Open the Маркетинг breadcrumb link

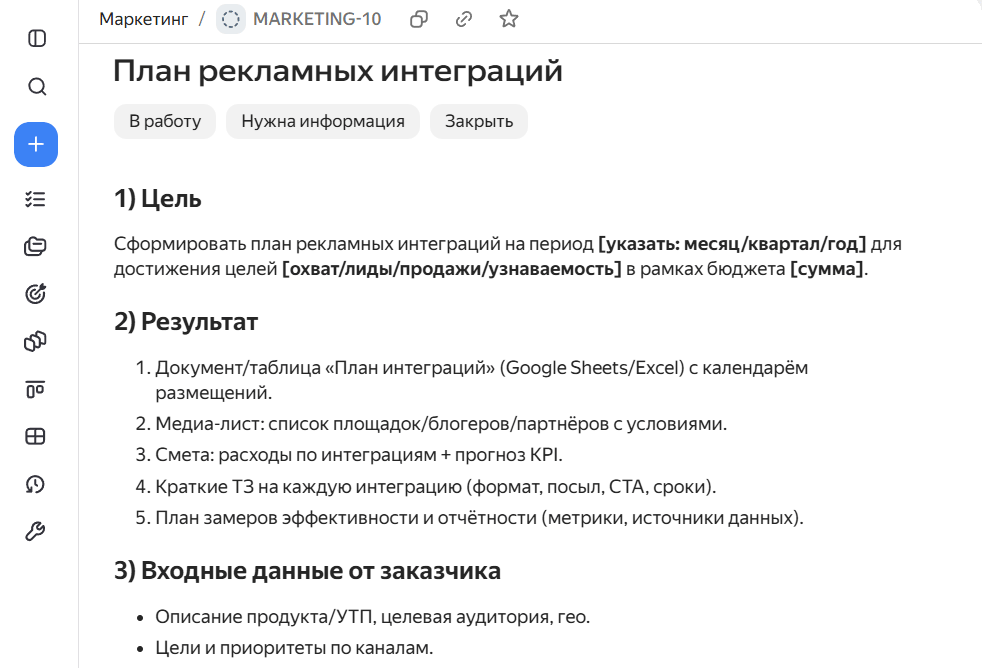click(x=143, y=19)
